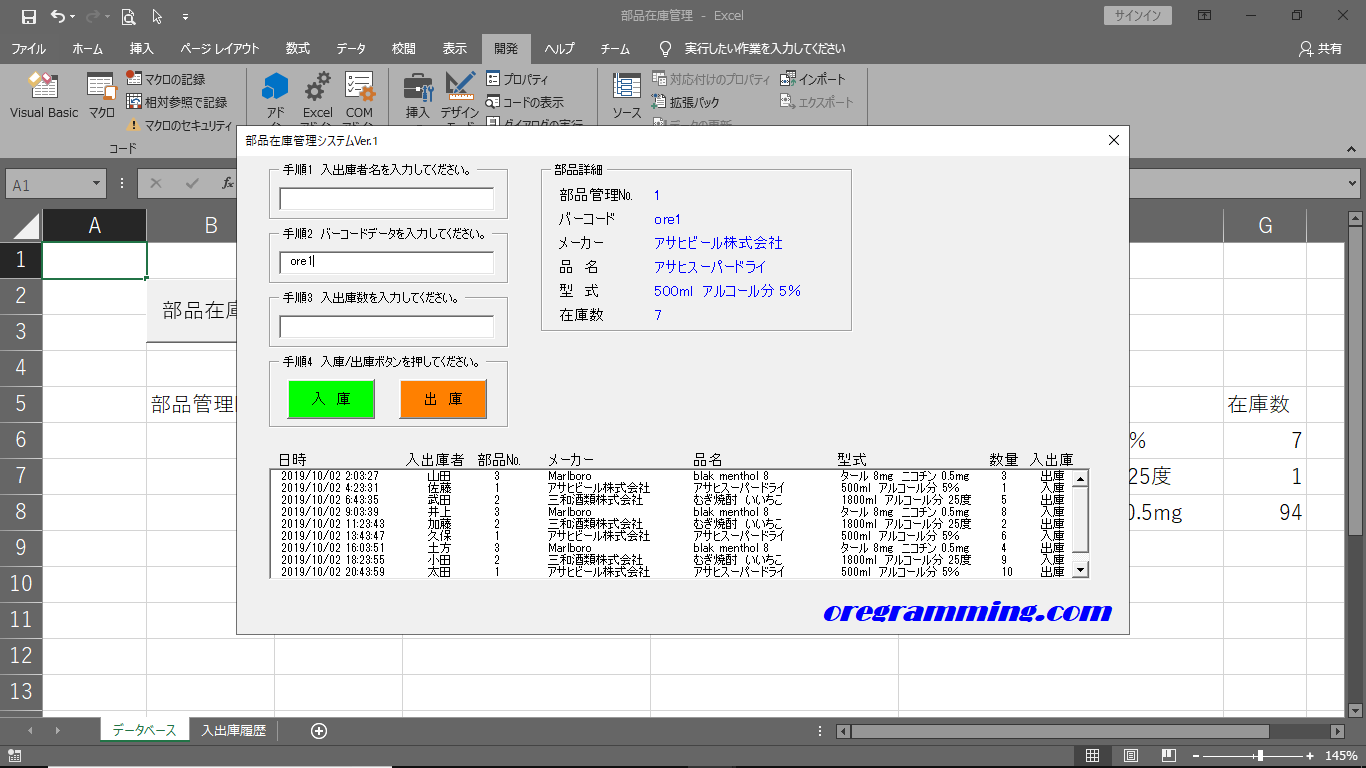Open Insert controls (挿入) dropdown
This screenshot has width=1366, height=768.
click(418, 97)
